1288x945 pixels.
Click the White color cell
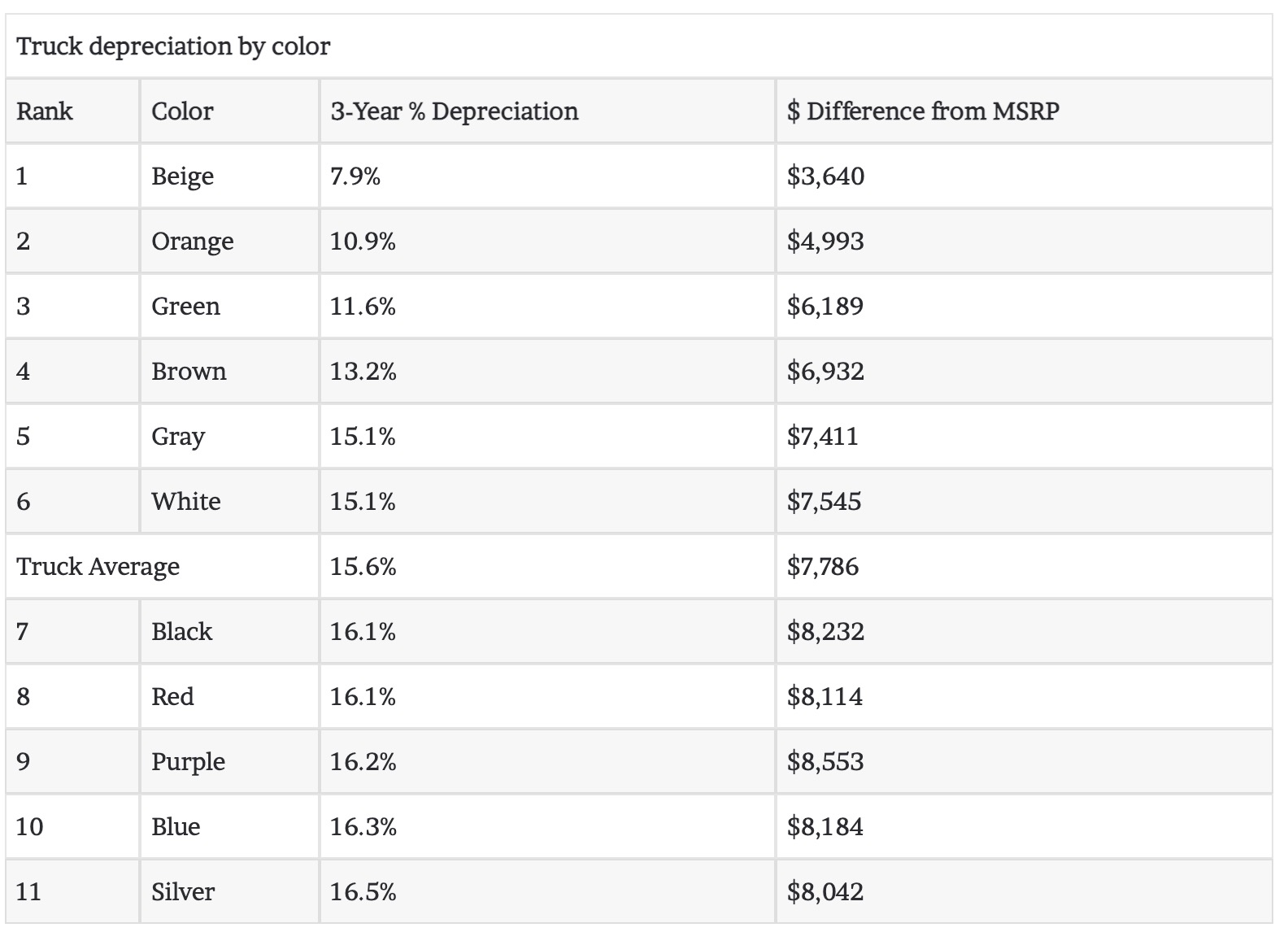185,502
